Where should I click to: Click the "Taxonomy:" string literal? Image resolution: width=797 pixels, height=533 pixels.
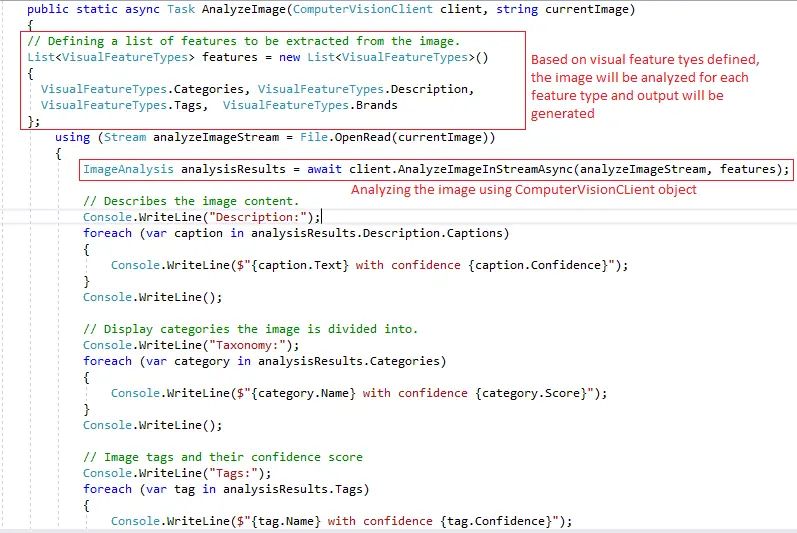click(248, 346)
